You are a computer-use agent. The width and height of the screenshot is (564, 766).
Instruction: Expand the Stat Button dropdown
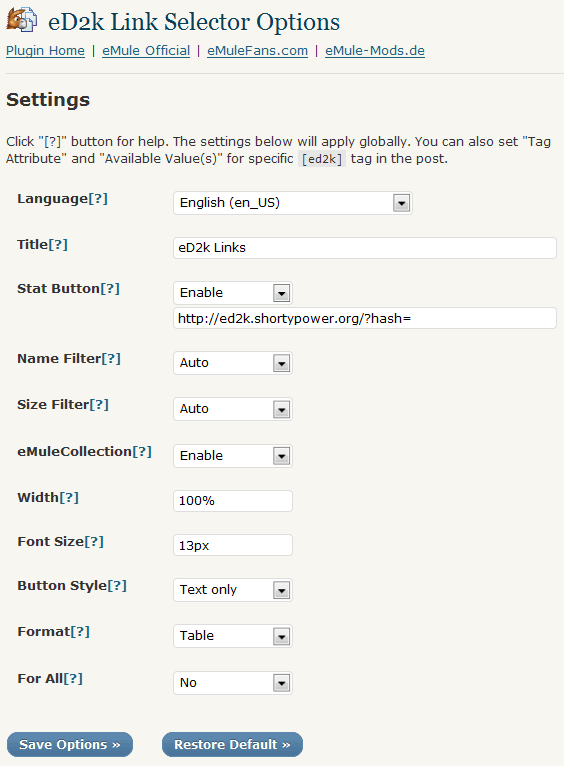pos(233,293)
